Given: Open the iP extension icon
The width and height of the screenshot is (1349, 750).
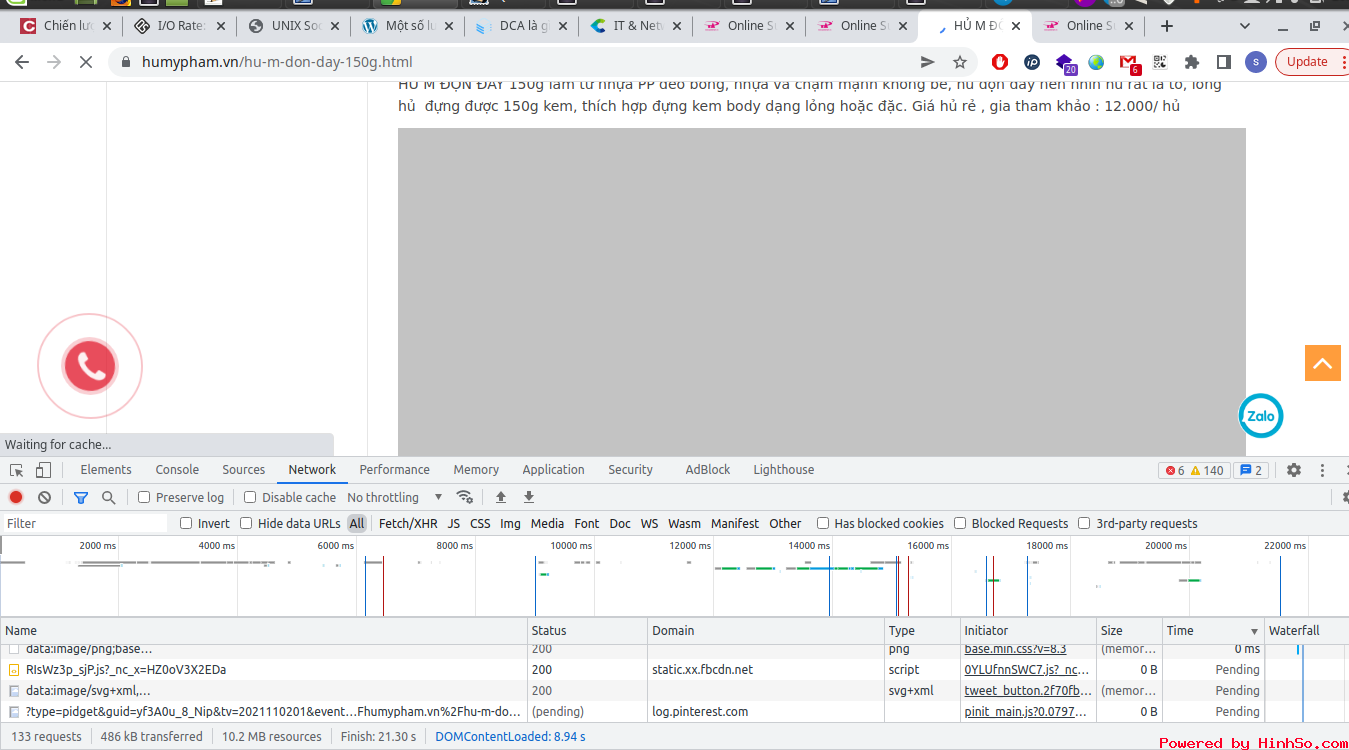Looking at the screenshot, I should (x=1032, y=62).
